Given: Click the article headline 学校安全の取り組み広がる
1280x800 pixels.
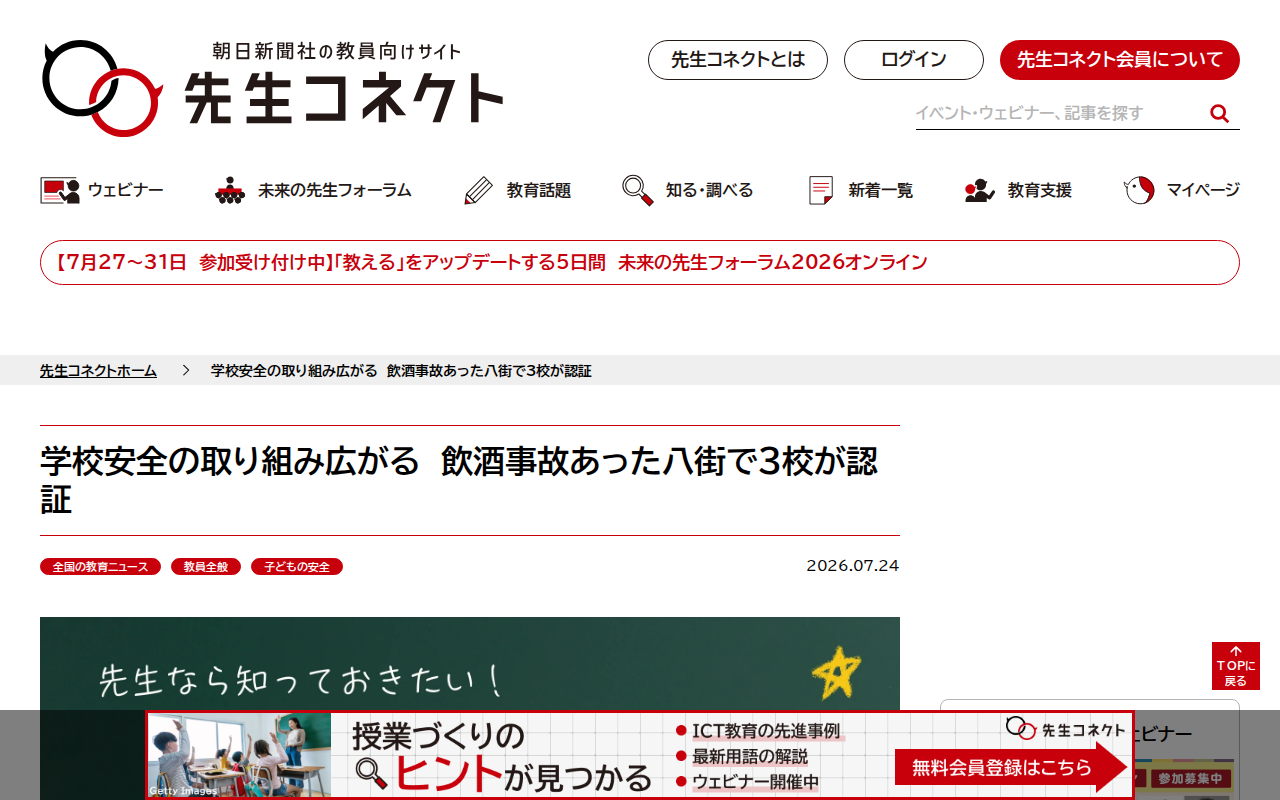Looking at the screenshot, I should point(460,480).
